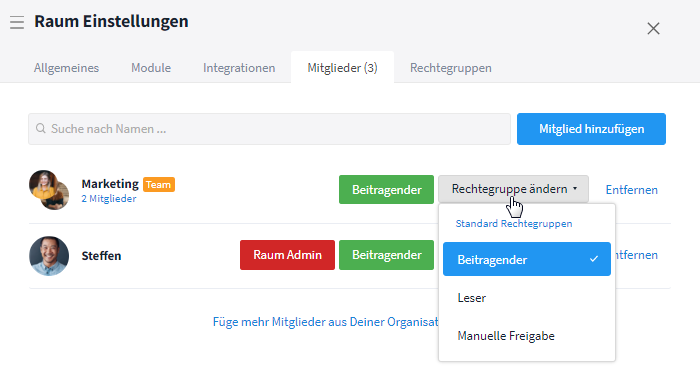Open the hamburger menu beside Raum Einstellungen
The height and width of the screenshot is (373, 700).
(17, 22)
